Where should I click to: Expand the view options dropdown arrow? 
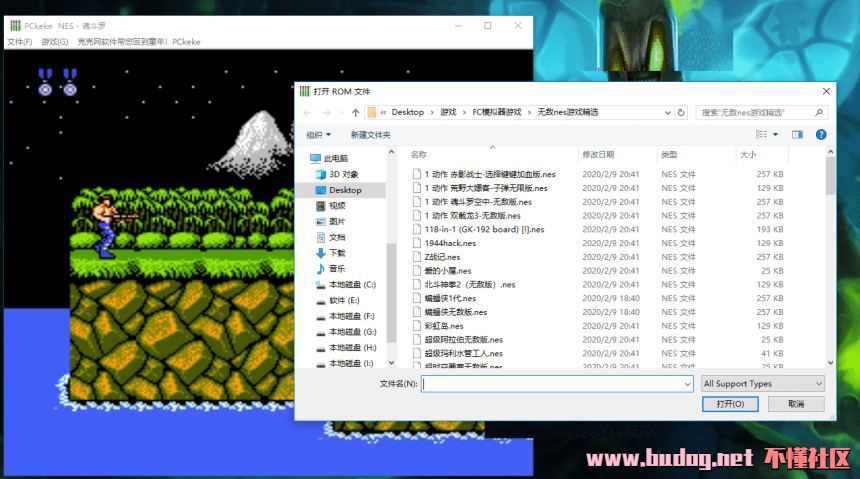(775, 134)
